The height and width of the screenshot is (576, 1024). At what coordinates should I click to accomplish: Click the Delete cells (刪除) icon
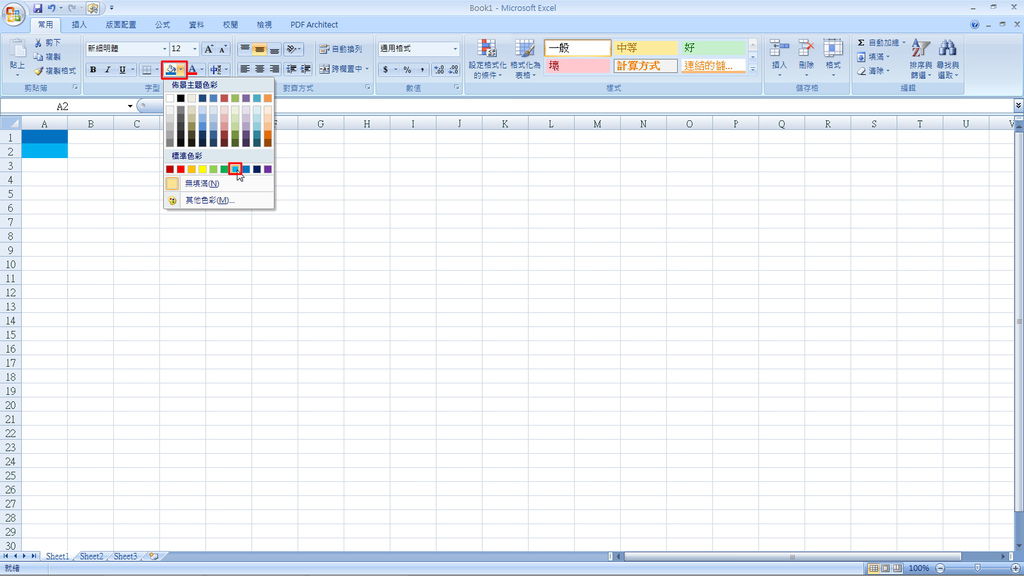click(x=807, y=49)
